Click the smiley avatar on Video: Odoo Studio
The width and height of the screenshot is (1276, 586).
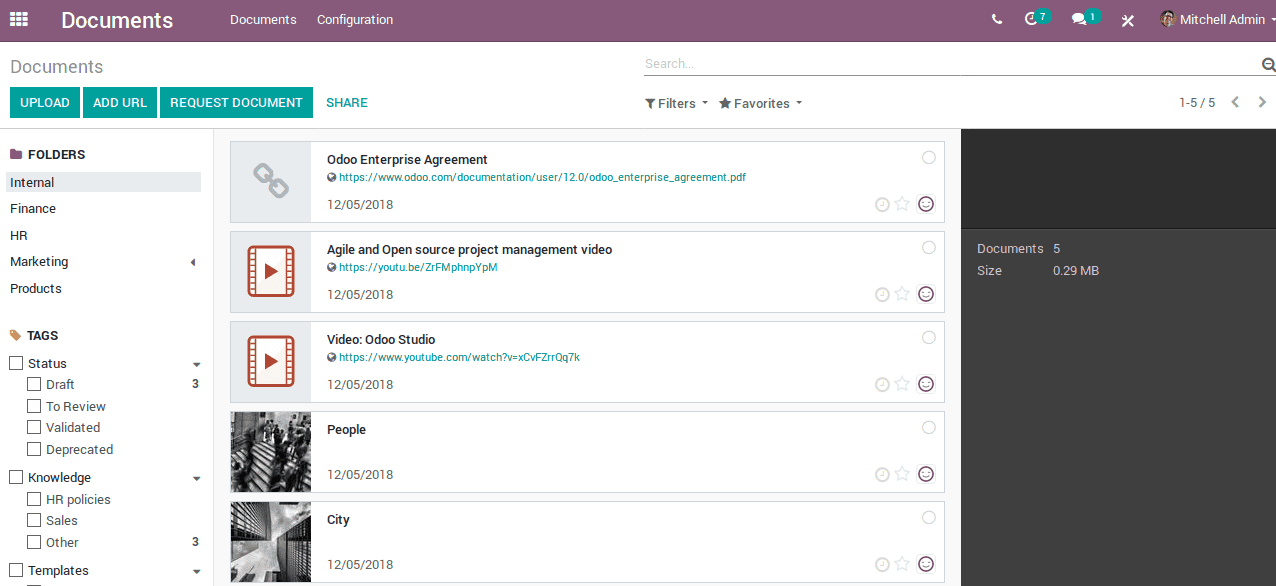coord(926,384)
